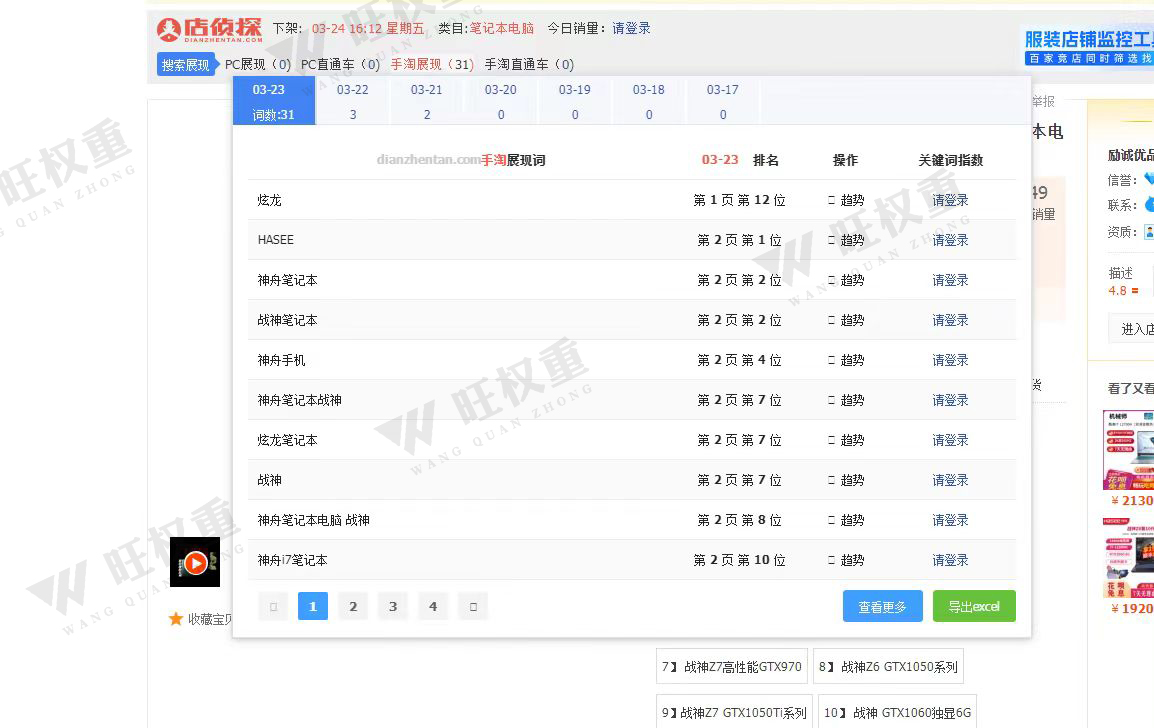Image resolution: width=1154 pixels, height=728 pixels.
Task: Click 趋势 in 战神 row
Action: pos(852,480)
